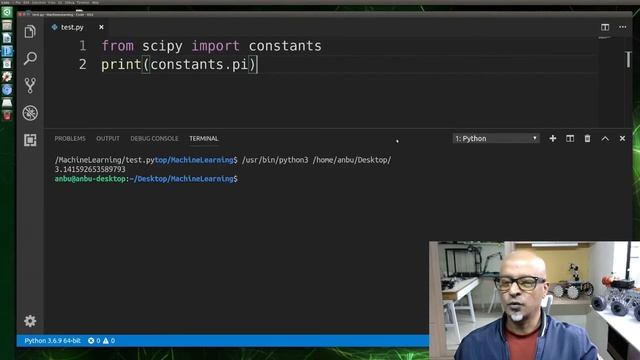
Task: Open the top green dock icon
Action: click(x=7, y=12)
